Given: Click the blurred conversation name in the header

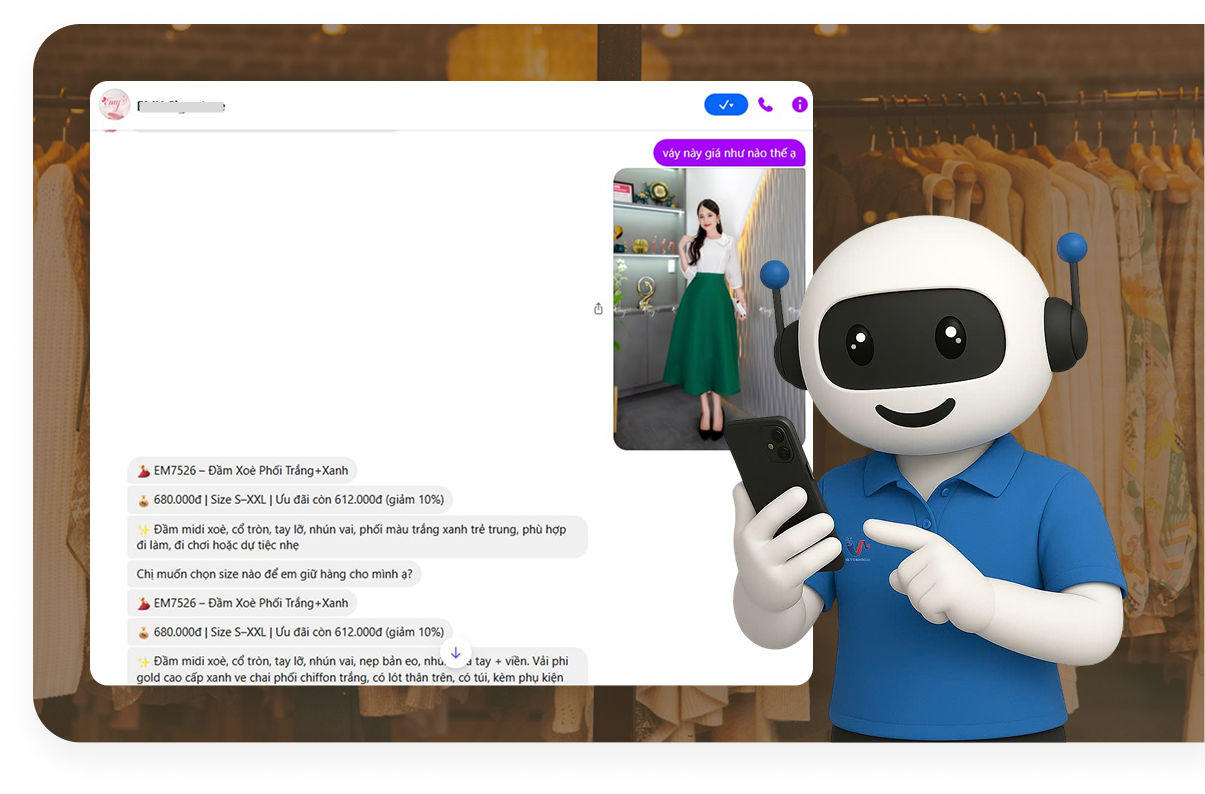Looking at the screenshot, I should coord(181,106).
